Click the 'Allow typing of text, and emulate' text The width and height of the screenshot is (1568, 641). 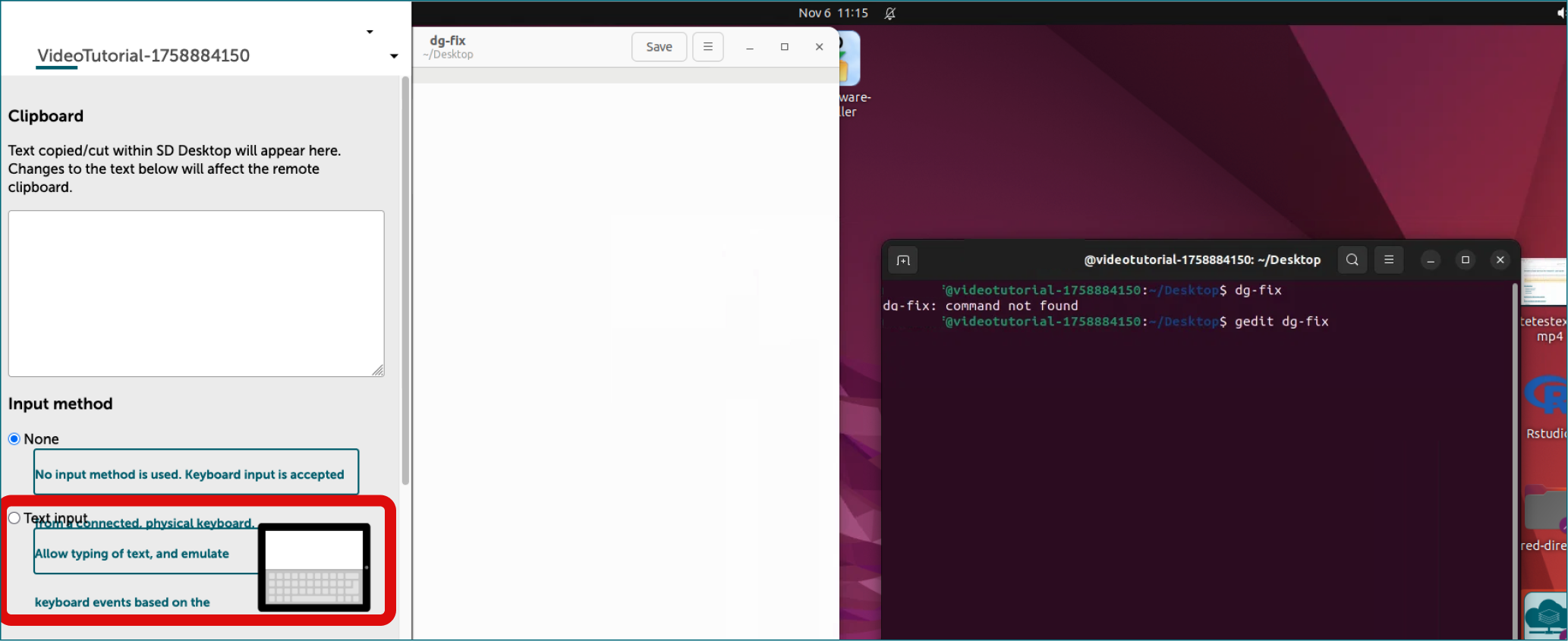[x=132, y=554]
